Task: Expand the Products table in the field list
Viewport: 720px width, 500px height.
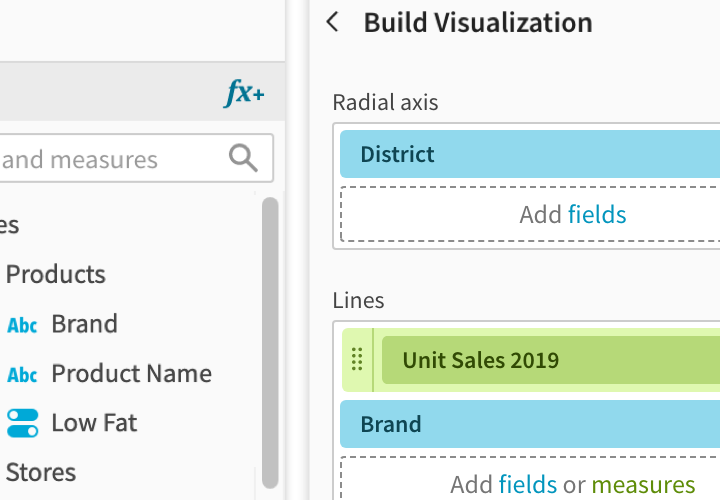Action: (56, 274)
